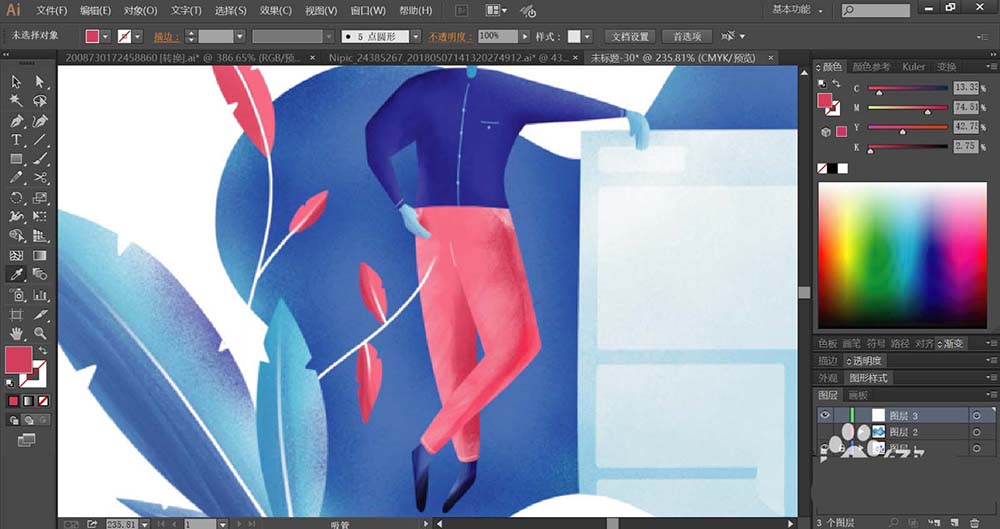Select the Selection (black arrow) tool

[x=17, y=82]
